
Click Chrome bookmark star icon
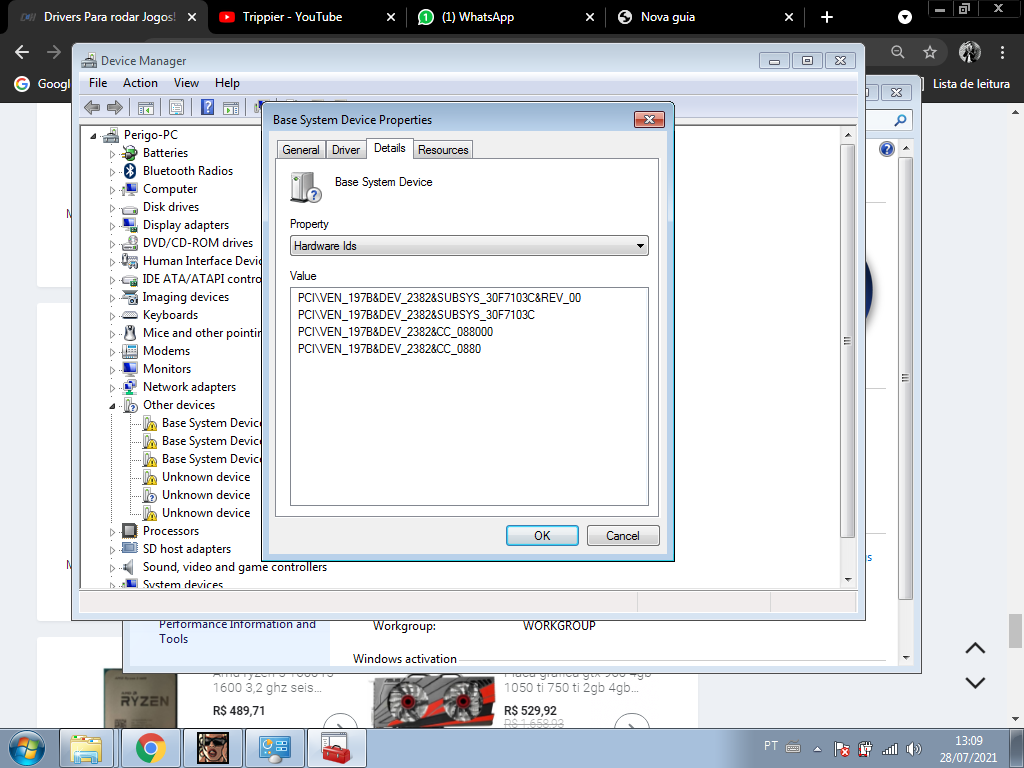[x=930, y=52]
